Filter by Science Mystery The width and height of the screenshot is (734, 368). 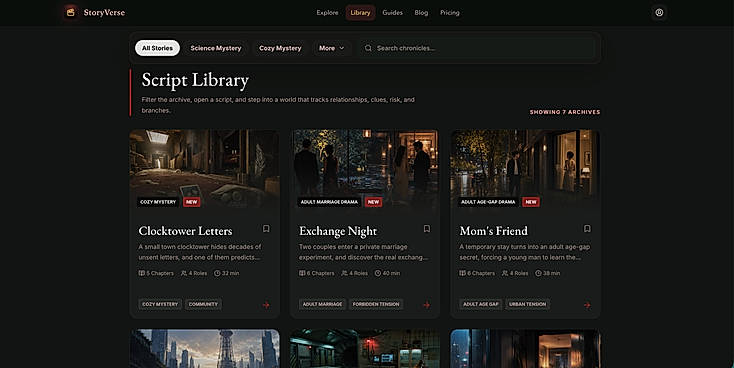point(216,48)
